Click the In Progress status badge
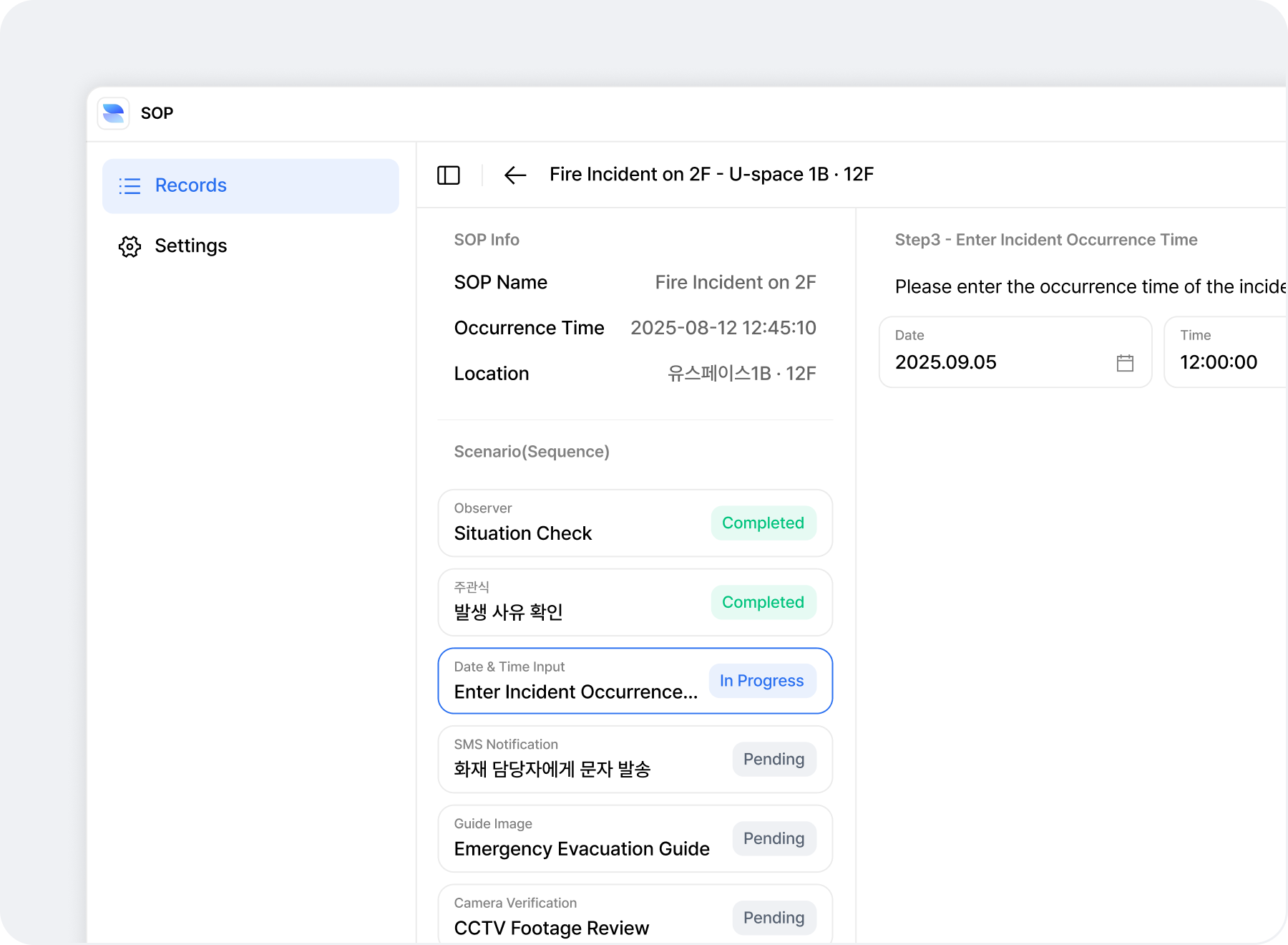This screenshot has width=1288, height=945. 761,681
